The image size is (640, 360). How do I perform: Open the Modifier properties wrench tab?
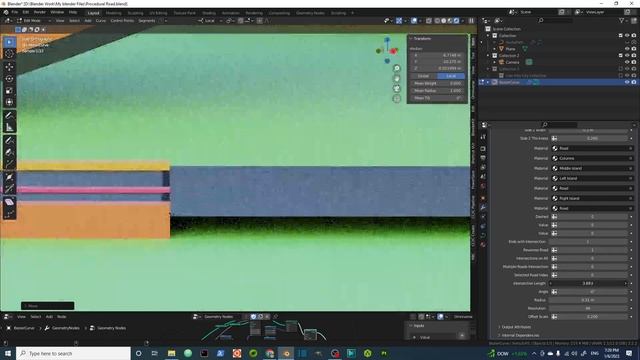point(483,207)
